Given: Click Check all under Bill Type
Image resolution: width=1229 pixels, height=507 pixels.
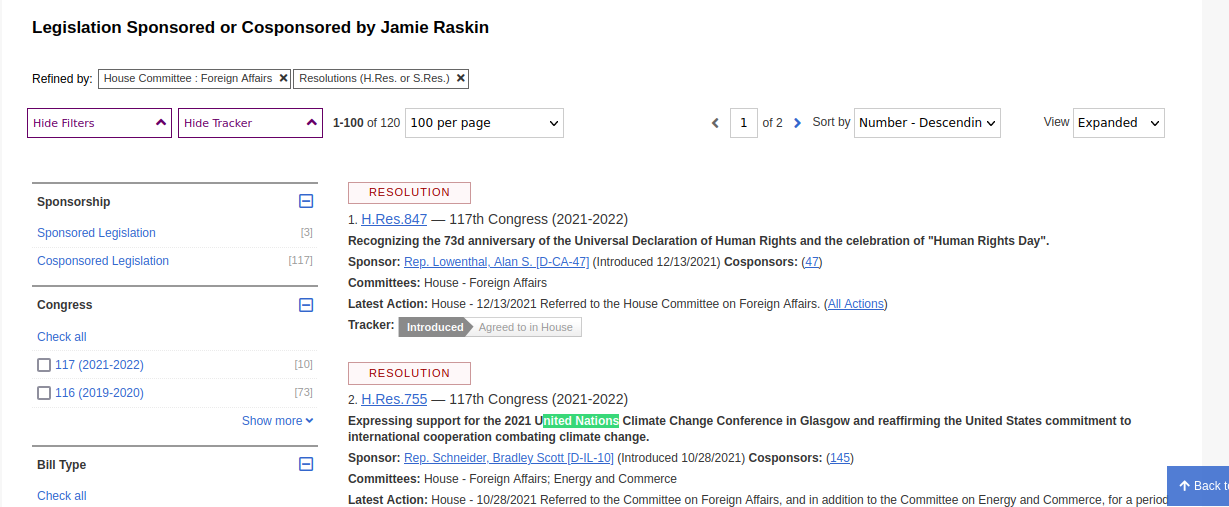Looking at the screenshot, I should [x=62, y=496].
